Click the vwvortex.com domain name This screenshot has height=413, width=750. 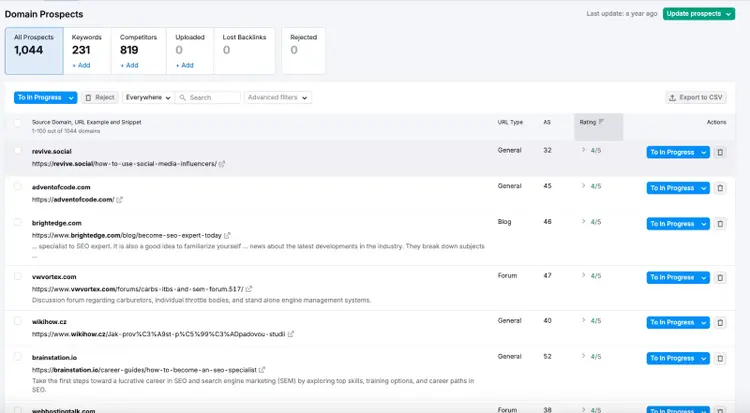pyautogui.click(x=54, y=277)
